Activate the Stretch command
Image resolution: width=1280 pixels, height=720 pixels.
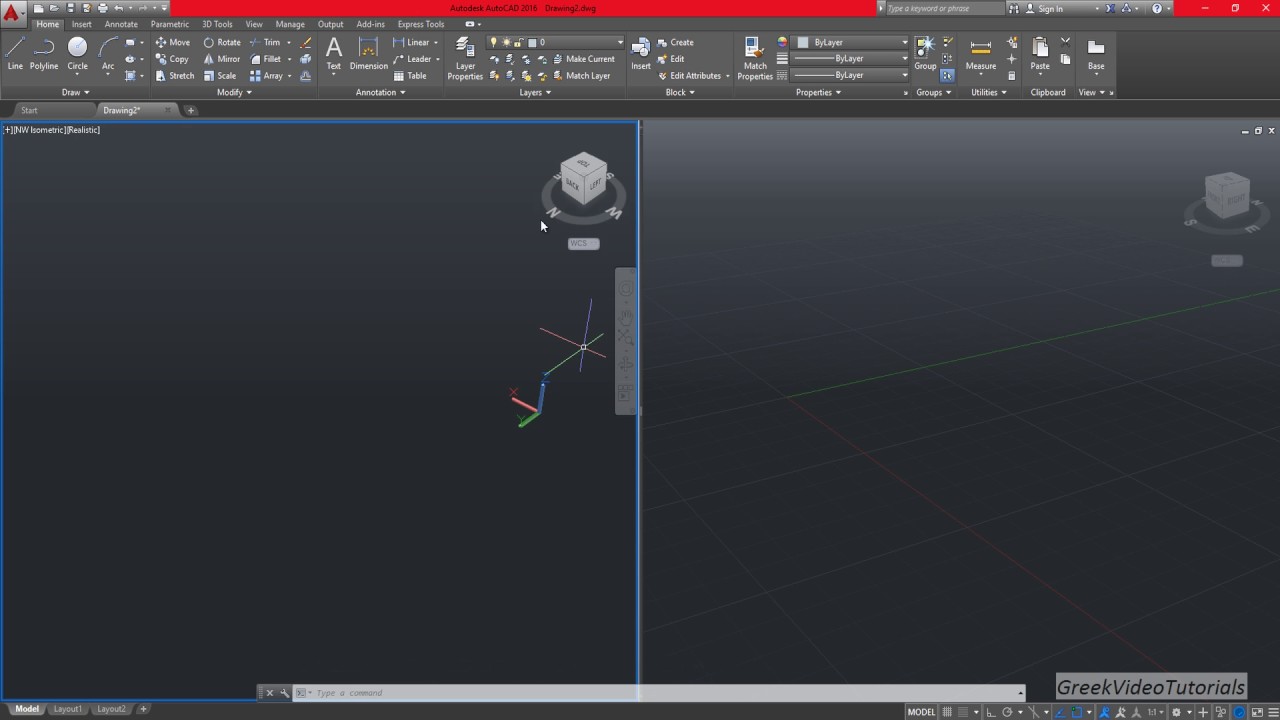[175, 76]
